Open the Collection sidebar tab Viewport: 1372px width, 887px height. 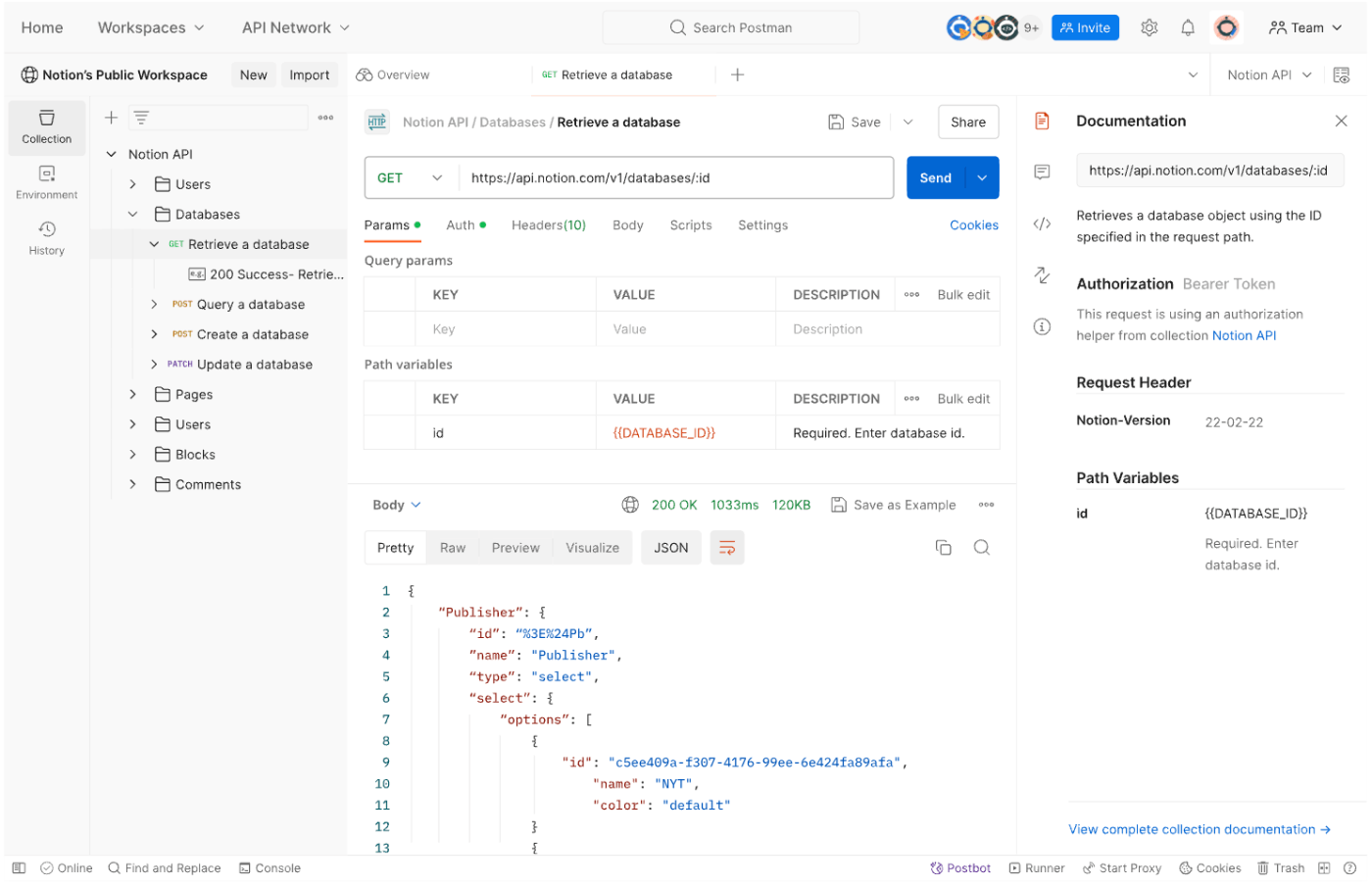pyautogui.click(x=46, y=127)
